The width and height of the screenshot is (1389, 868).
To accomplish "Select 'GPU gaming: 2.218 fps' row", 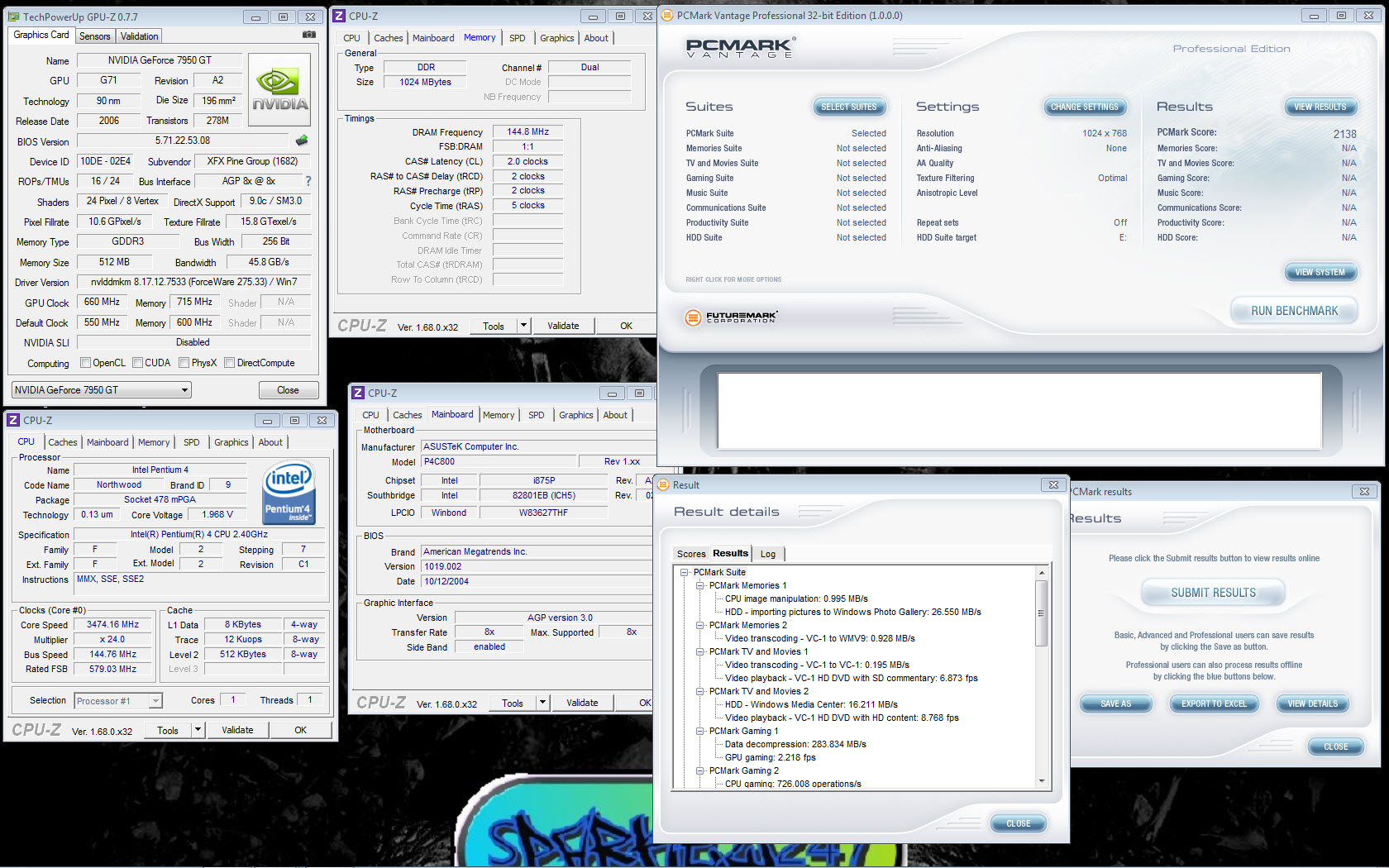I will [x=770, y=757].
